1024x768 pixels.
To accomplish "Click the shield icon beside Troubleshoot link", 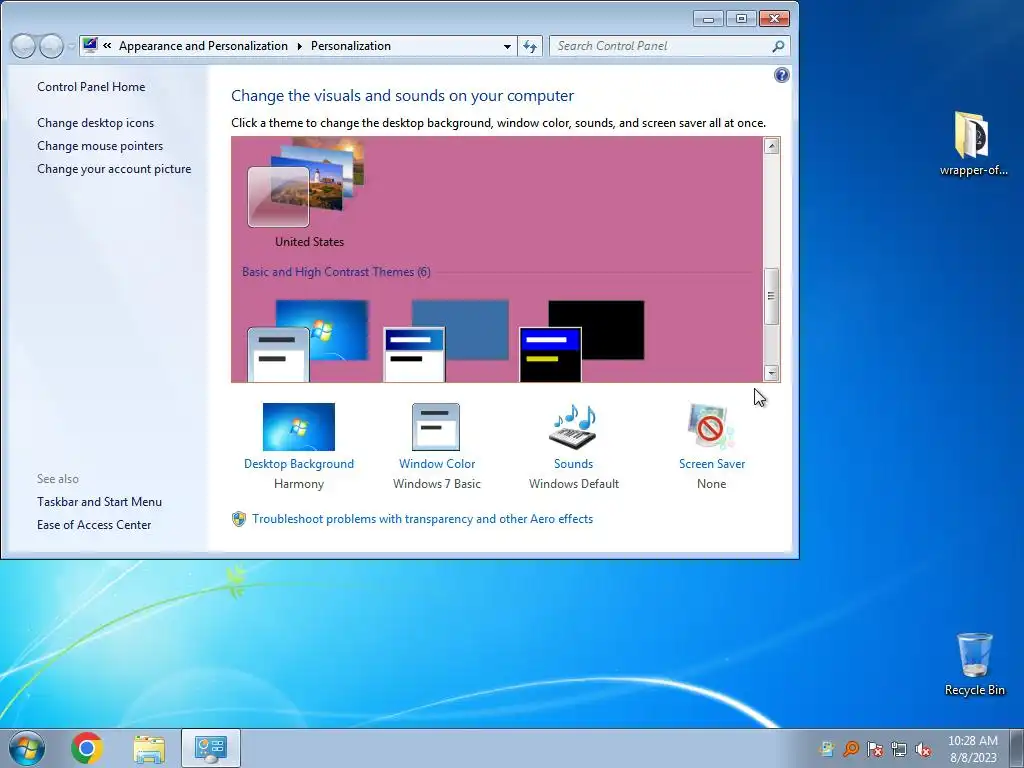I will pyautogui.click(x=239, y=519).
